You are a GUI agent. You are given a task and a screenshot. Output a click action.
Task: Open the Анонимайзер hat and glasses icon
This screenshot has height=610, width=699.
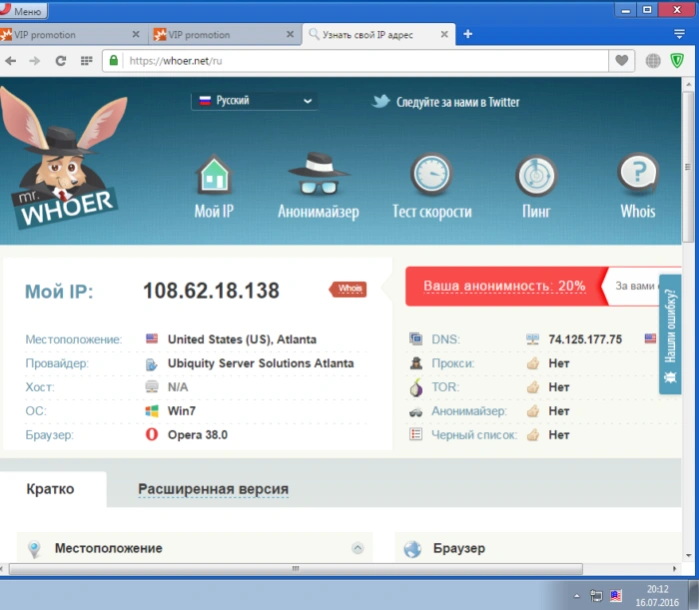[x=318, y=174]
